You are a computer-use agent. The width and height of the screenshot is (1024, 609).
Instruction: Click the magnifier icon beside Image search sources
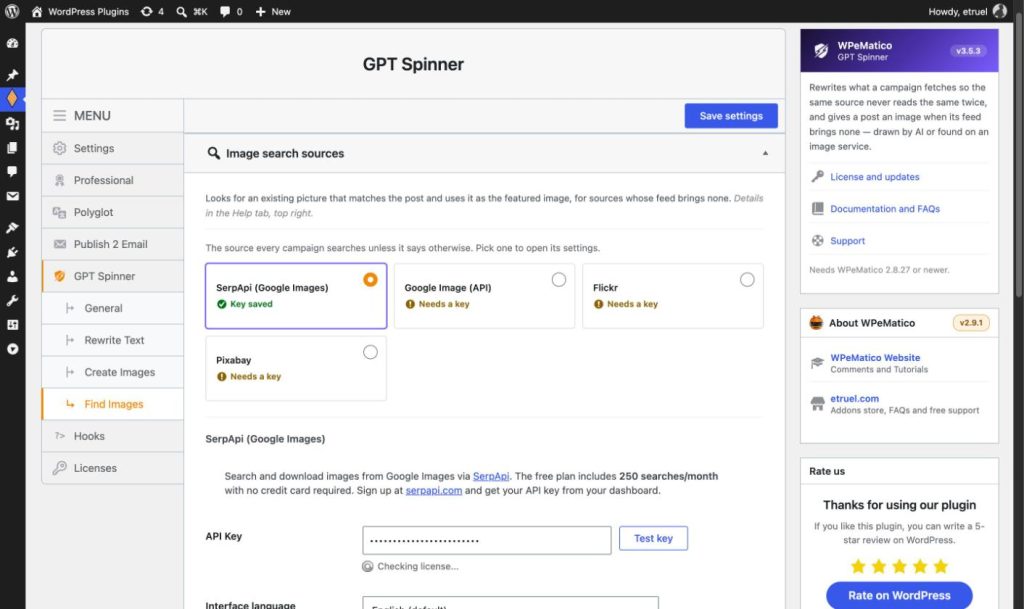(x=213, y=153)
